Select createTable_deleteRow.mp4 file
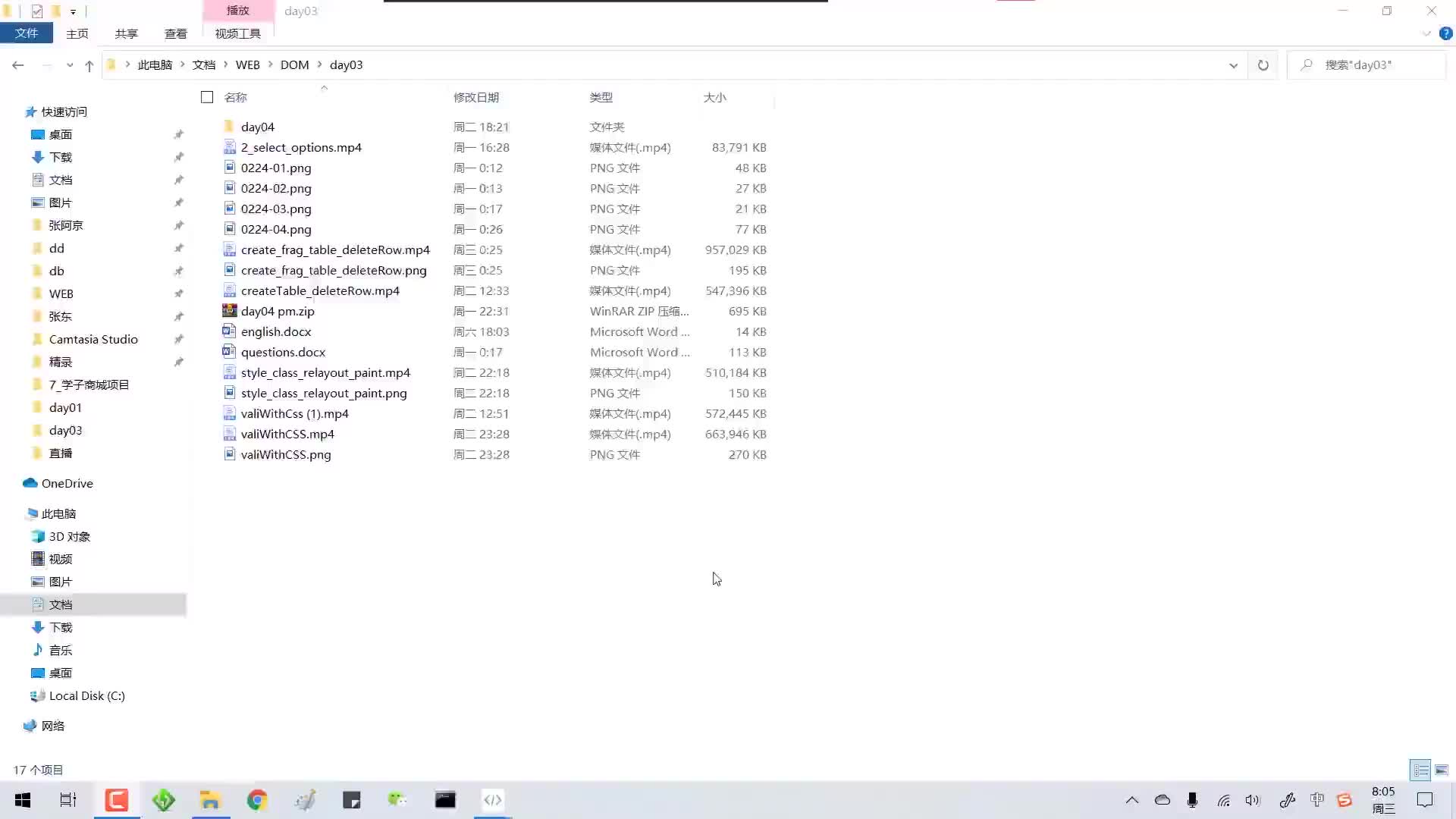 320,290
